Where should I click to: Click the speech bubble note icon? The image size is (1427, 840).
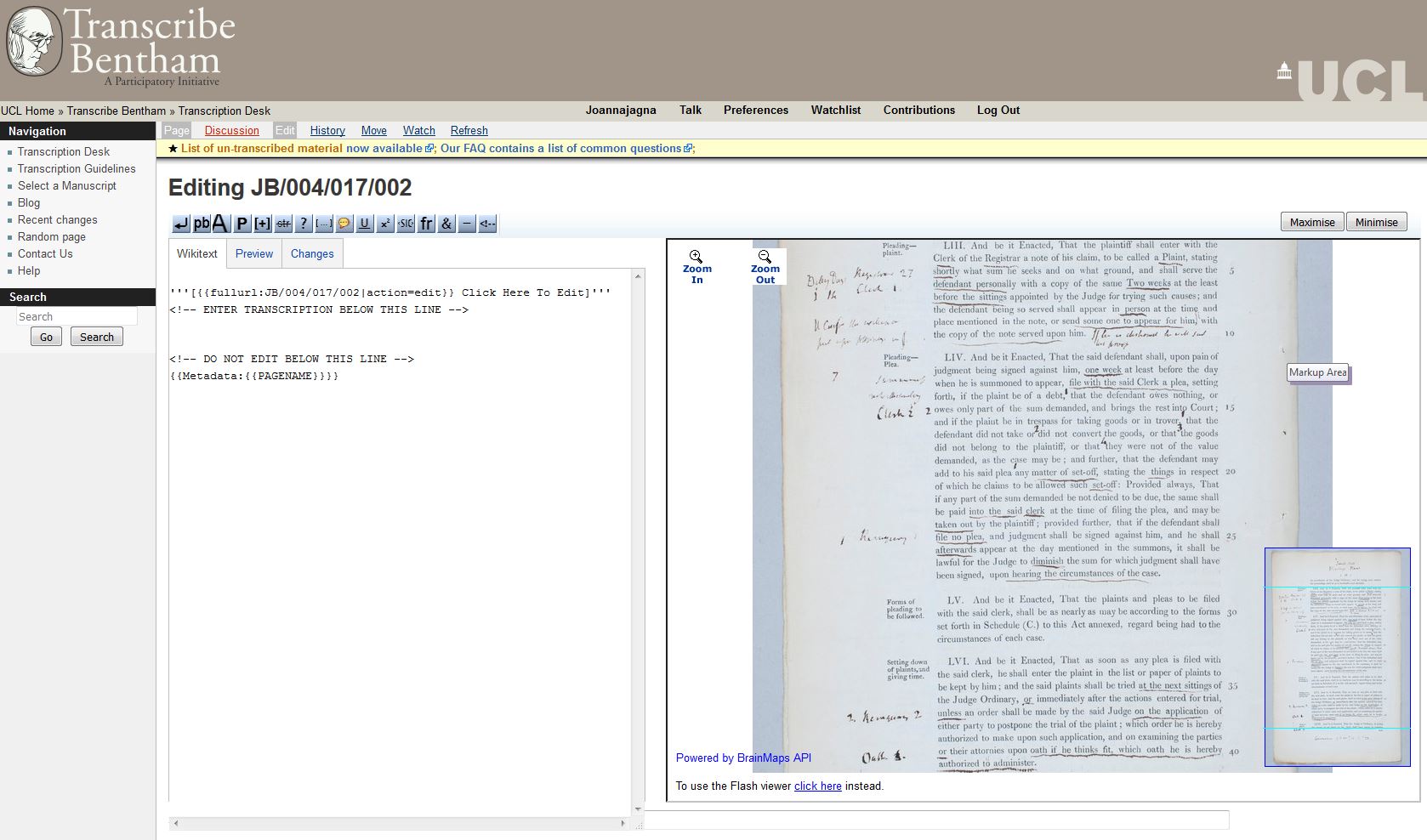tap(344, 224)
